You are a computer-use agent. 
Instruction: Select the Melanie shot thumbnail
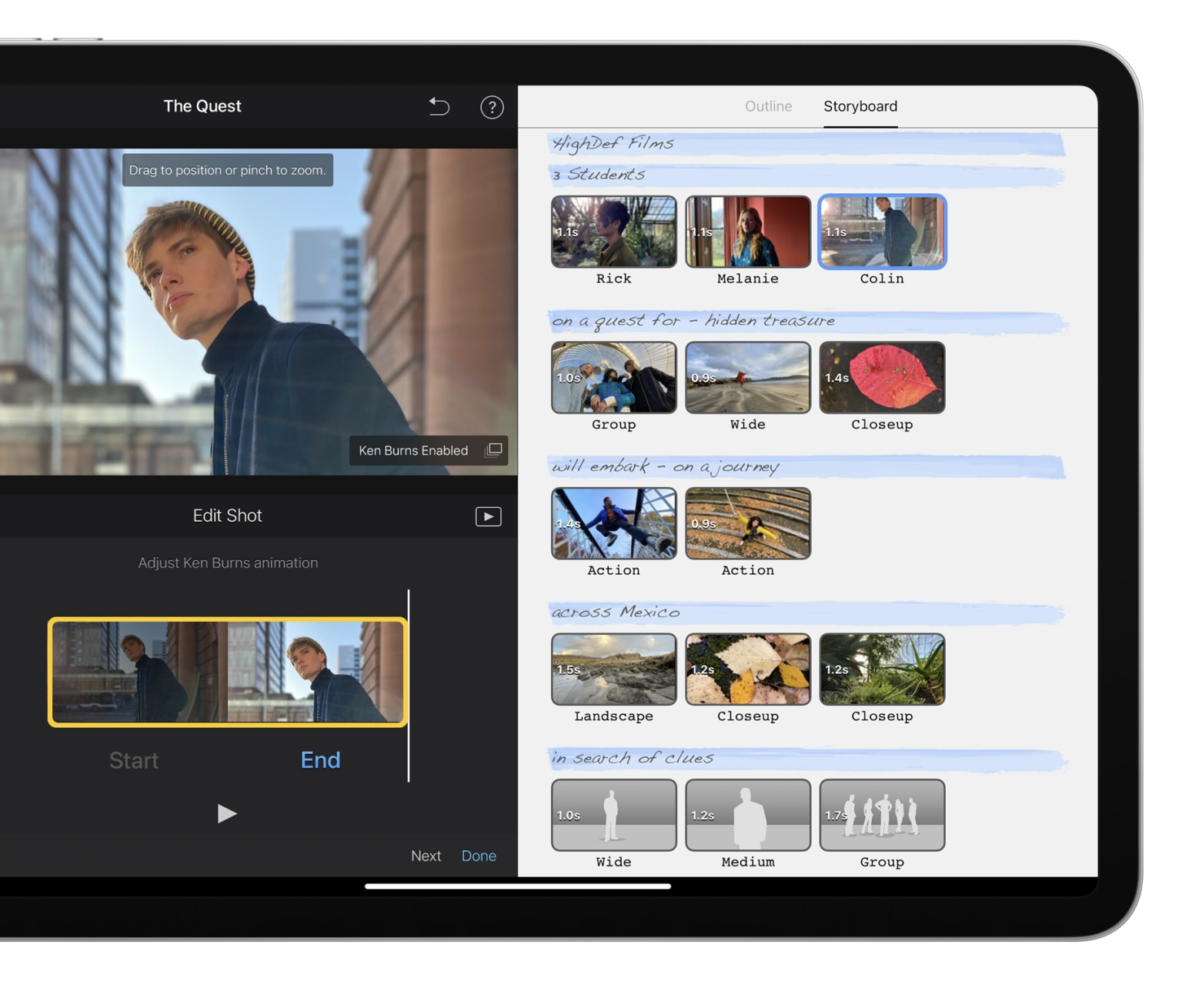(747, 232)
